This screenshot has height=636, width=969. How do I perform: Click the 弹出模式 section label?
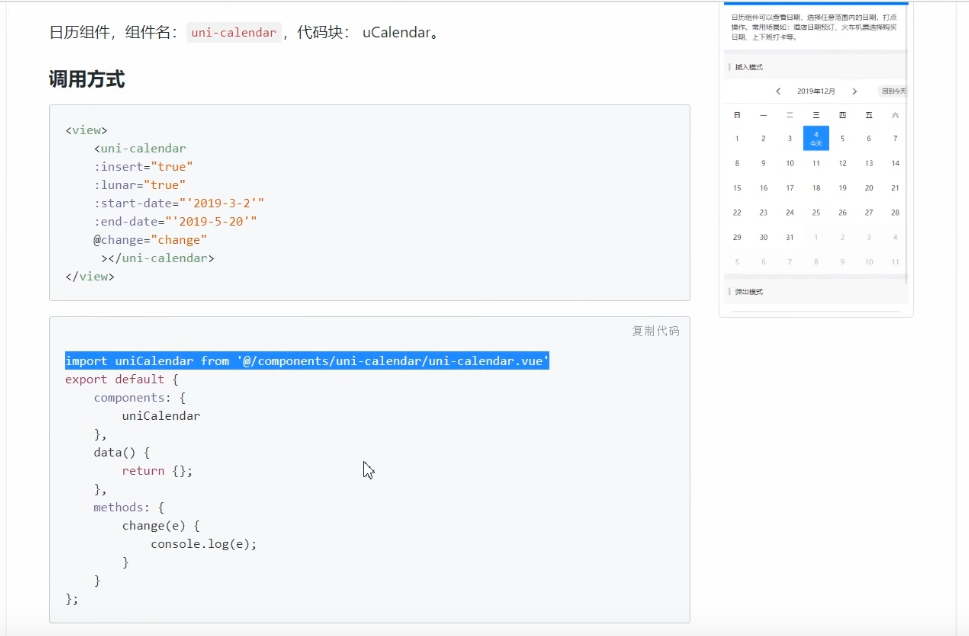point(749,292)
